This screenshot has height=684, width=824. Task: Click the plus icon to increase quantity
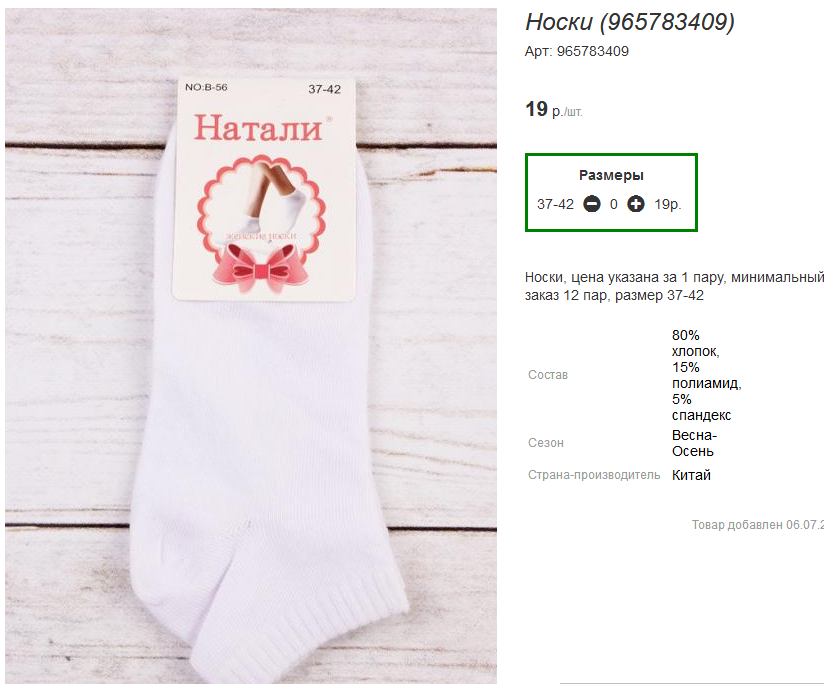tap(636, 204)
